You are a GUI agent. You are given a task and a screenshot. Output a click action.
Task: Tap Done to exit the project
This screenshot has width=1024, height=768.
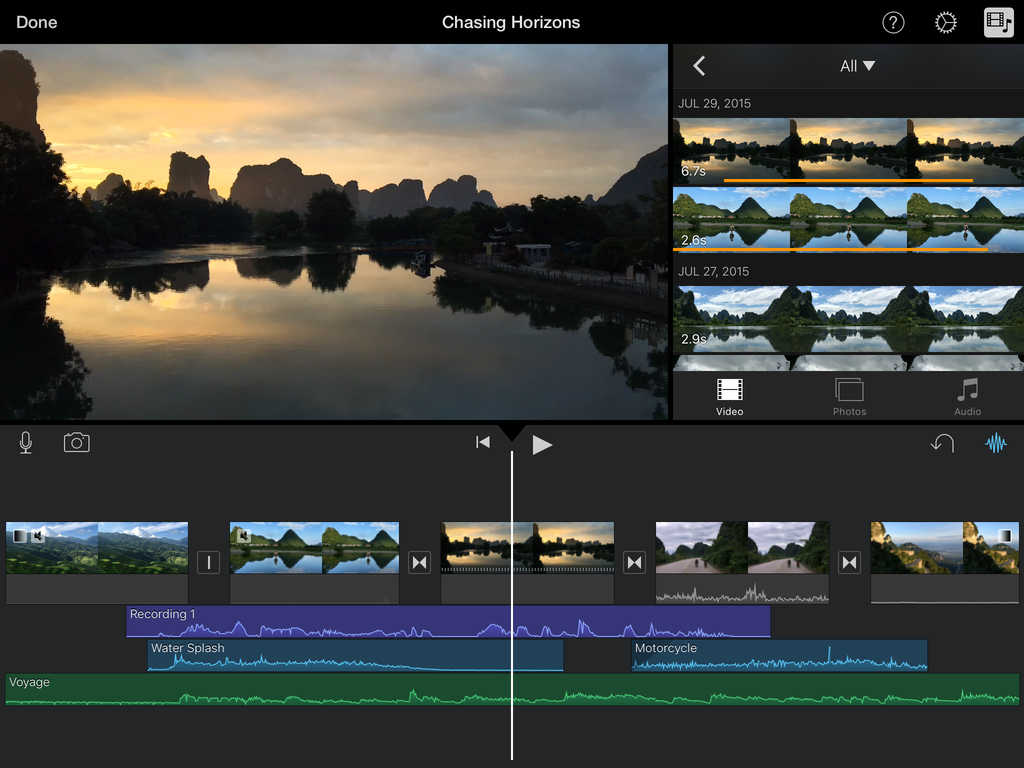36,22
